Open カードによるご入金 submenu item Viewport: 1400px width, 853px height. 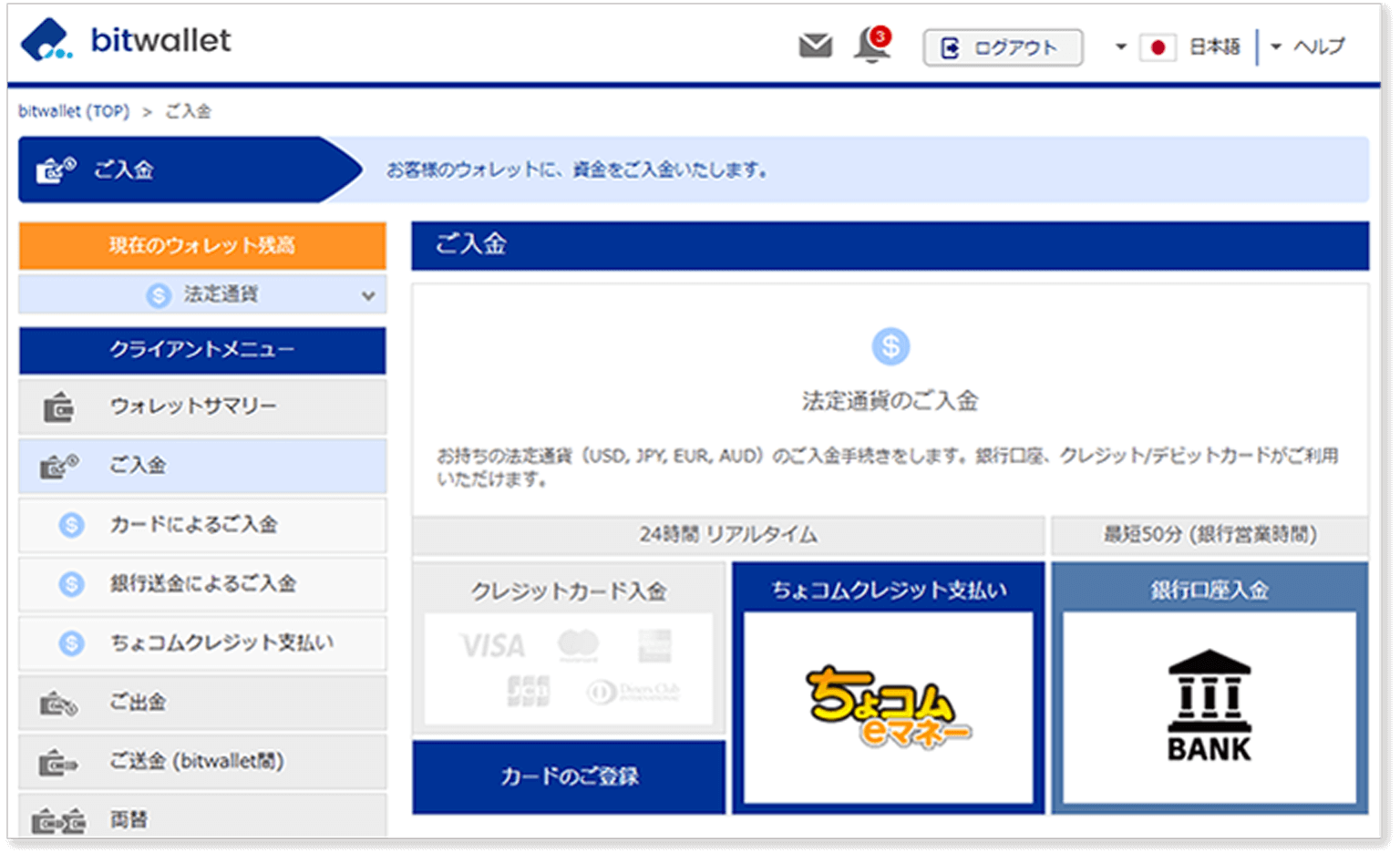click(x=202, y=525)
